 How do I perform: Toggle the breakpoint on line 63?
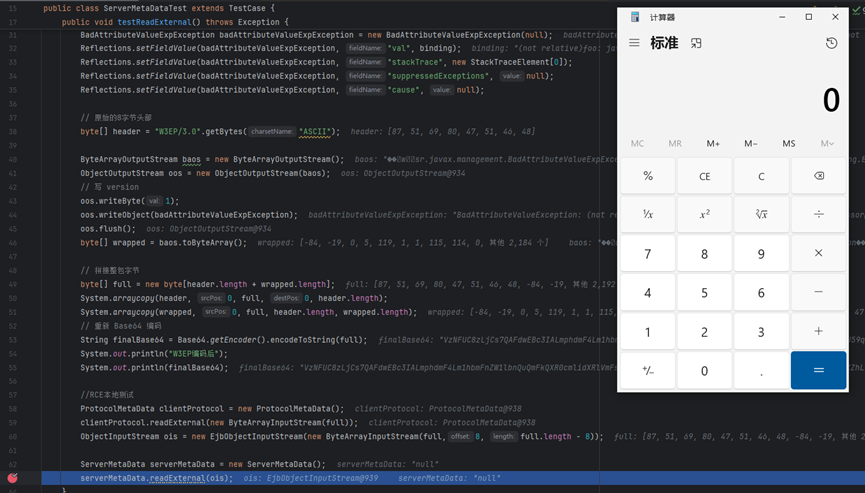[13, 478]
